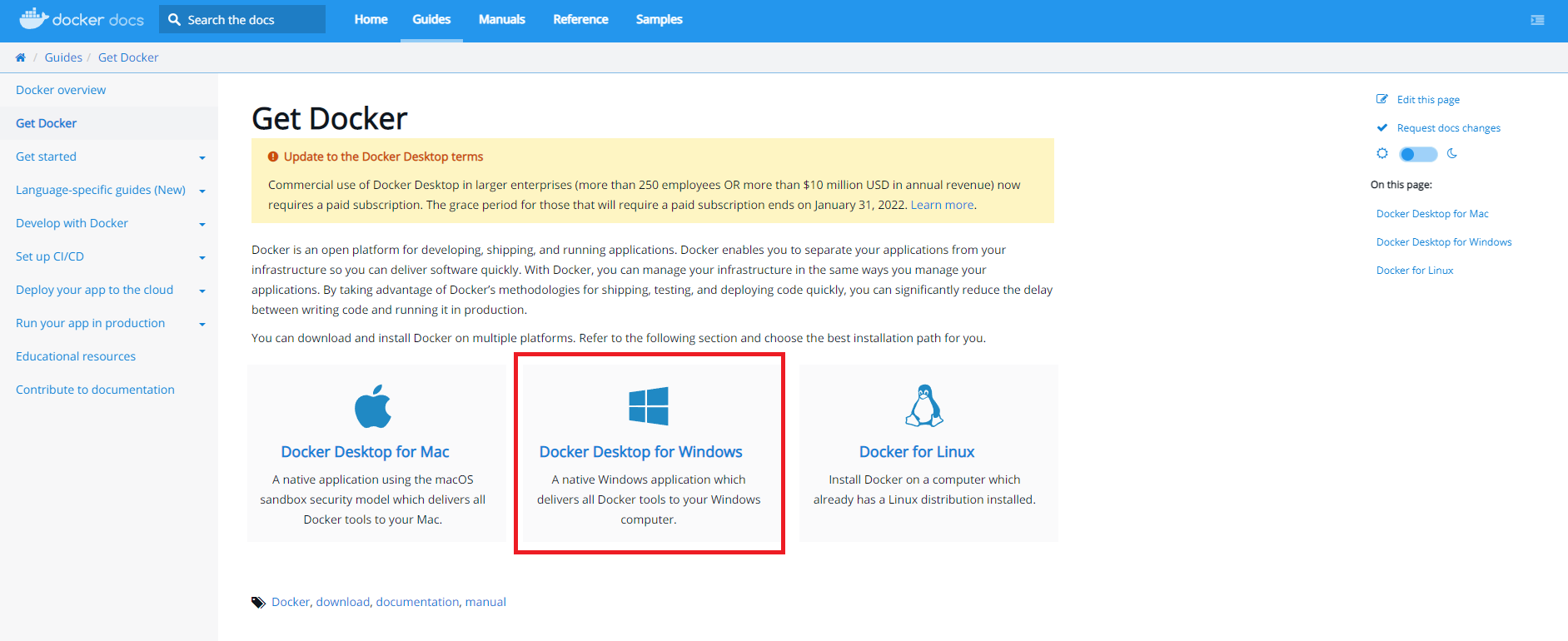The width and height of the screenshot is (1568, 641).
Task: Click Edit this page link
Action: click(1428, 100)
